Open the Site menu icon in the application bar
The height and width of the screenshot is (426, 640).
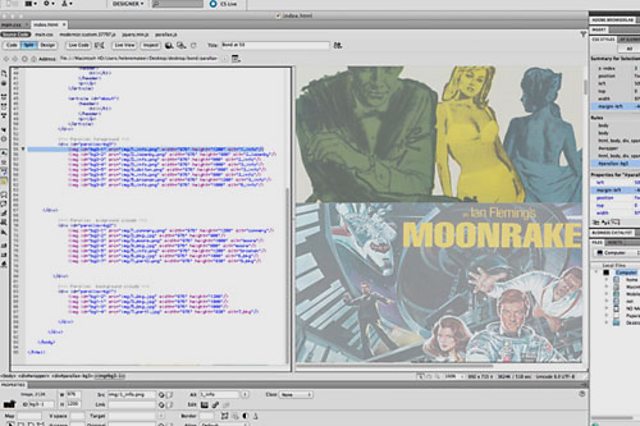(x=67, y=4)
